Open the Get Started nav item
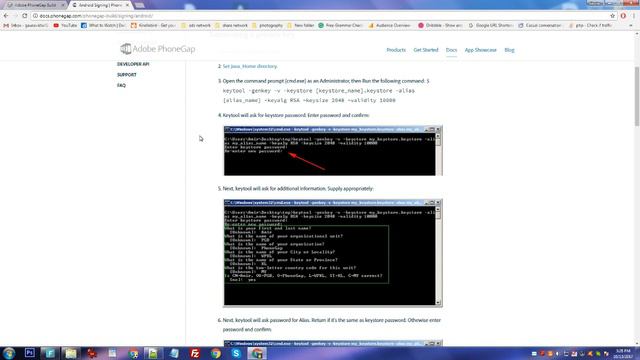Viewport: 640px width, 360px height. click(425, 50)
